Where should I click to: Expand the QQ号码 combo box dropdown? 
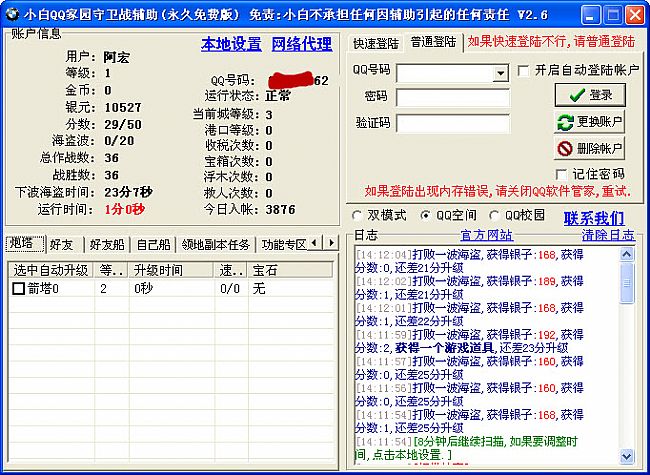[501, 74]
